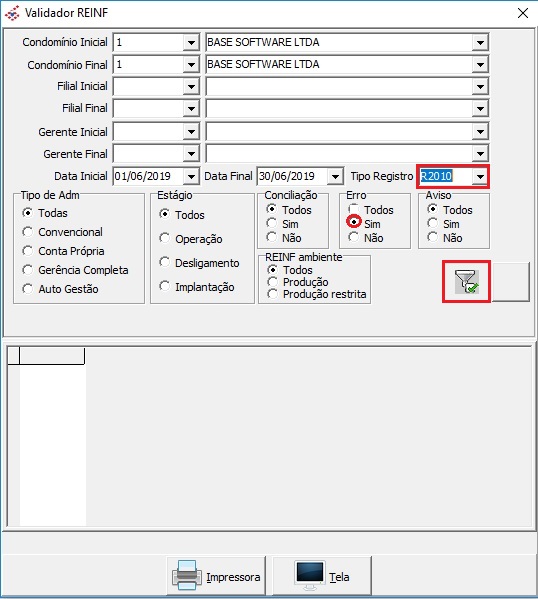Open Condomínio Inicial code dropdown
This screenshot has width=538, height=599.
pos(191,42)
